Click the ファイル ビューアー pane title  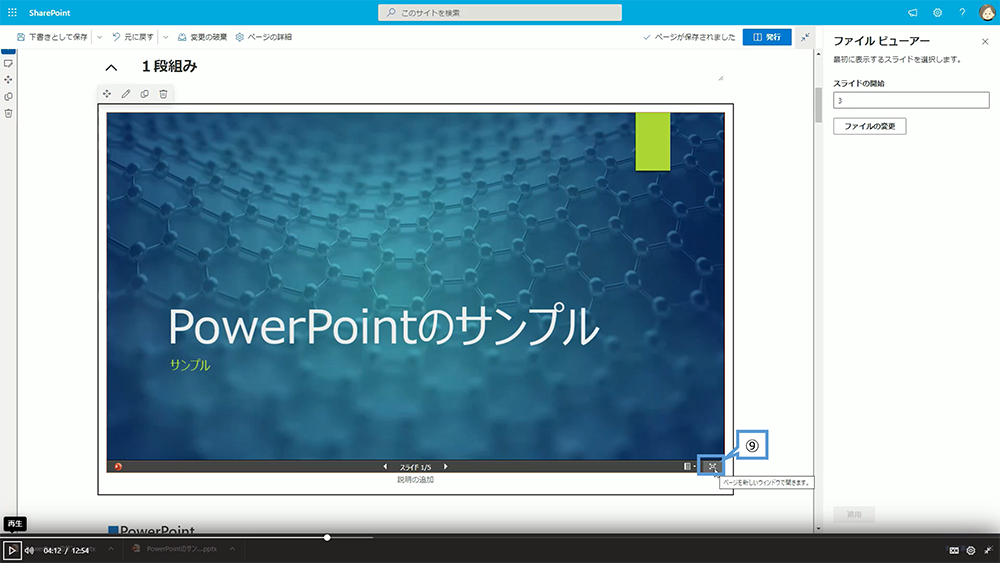(881, 41)
